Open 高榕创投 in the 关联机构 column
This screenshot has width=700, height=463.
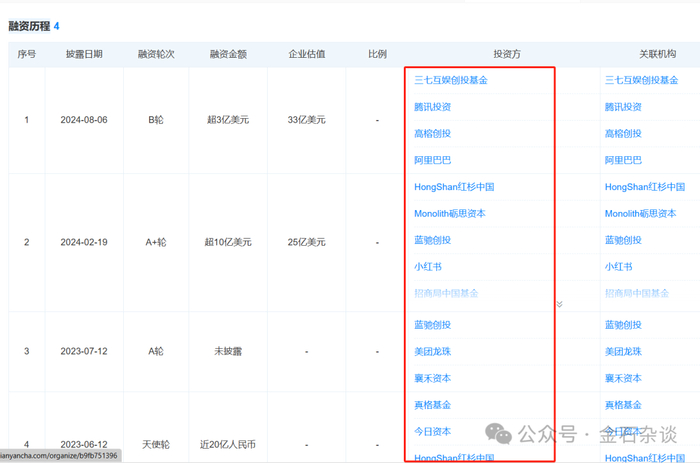coord(623,133)
